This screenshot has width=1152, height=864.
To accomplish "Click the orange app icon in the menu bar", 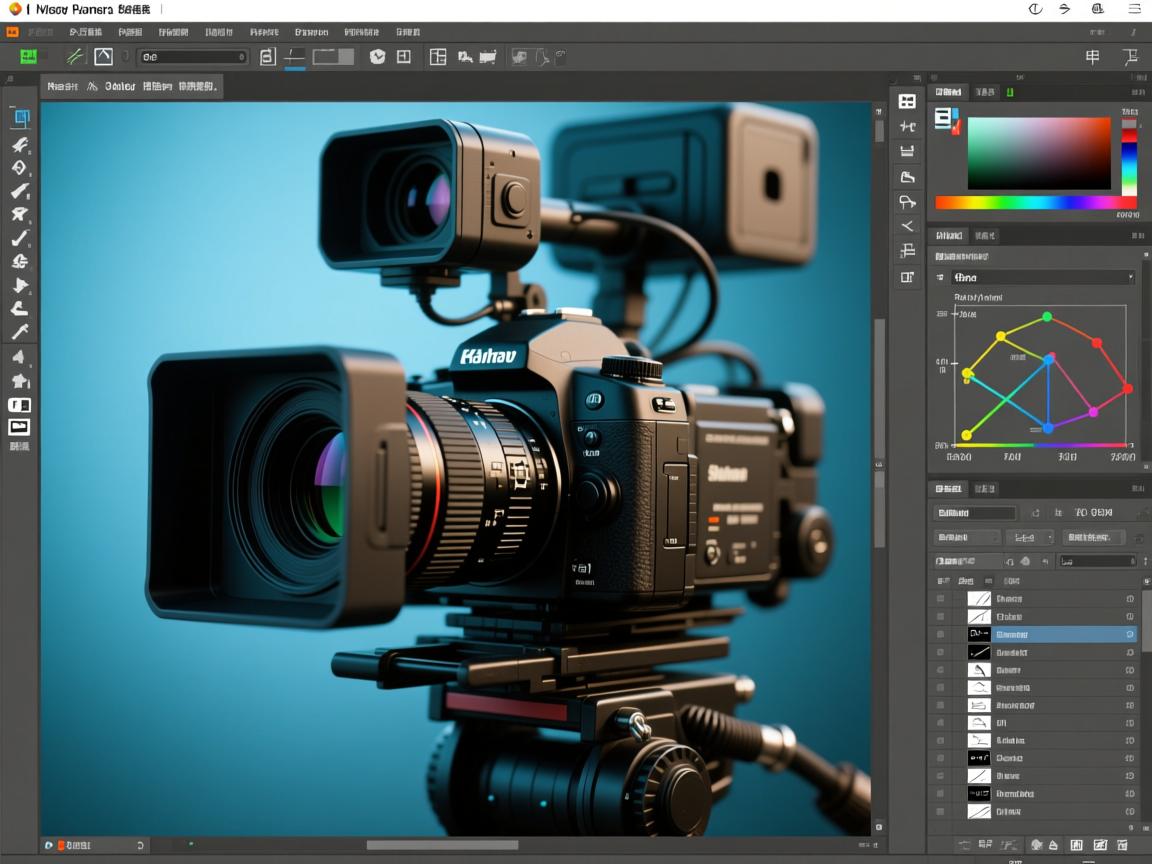I will pos(12,32).
